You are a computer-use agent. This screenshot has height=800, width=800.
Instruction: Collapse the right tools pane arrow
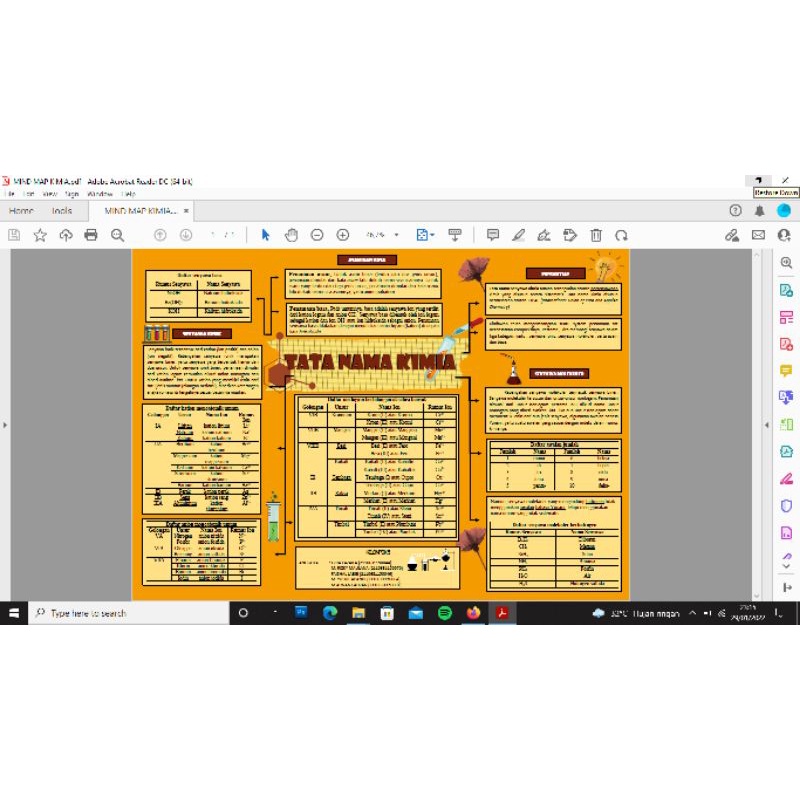tap(768, 425)
